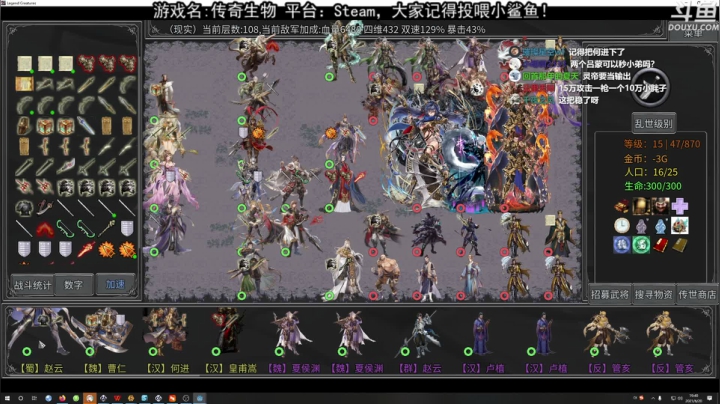Toggle the 加速 speed-up button
The width and height of the screenshot is (720, 404).
click(115, 285)
